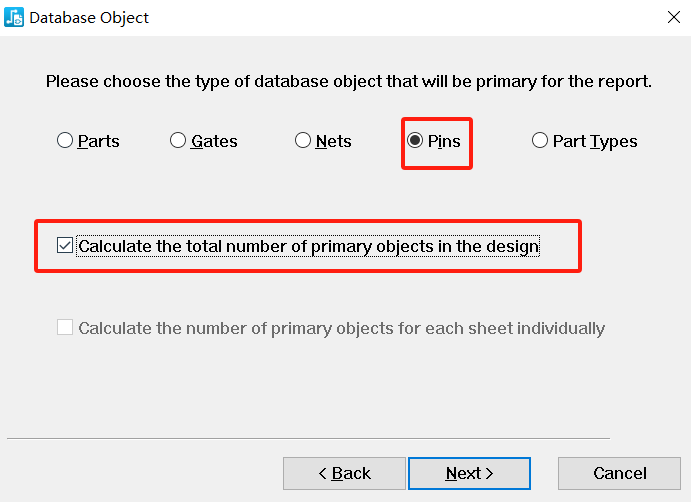Click the "Parts" label text

pos(98,141)
